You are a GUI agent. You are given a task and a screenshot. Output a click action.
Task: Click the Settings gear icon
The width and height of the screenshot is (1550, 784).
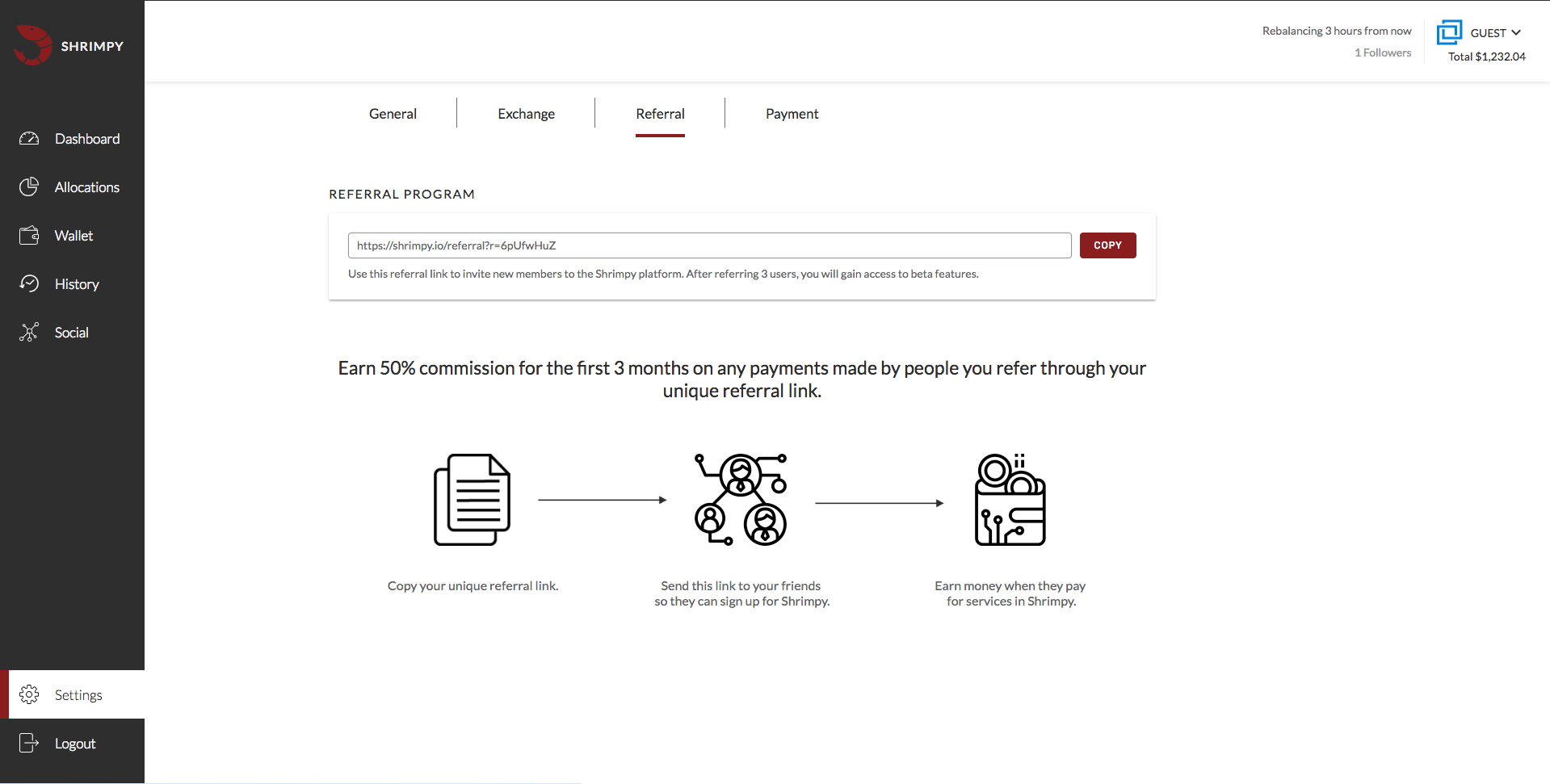coord(29,694)
